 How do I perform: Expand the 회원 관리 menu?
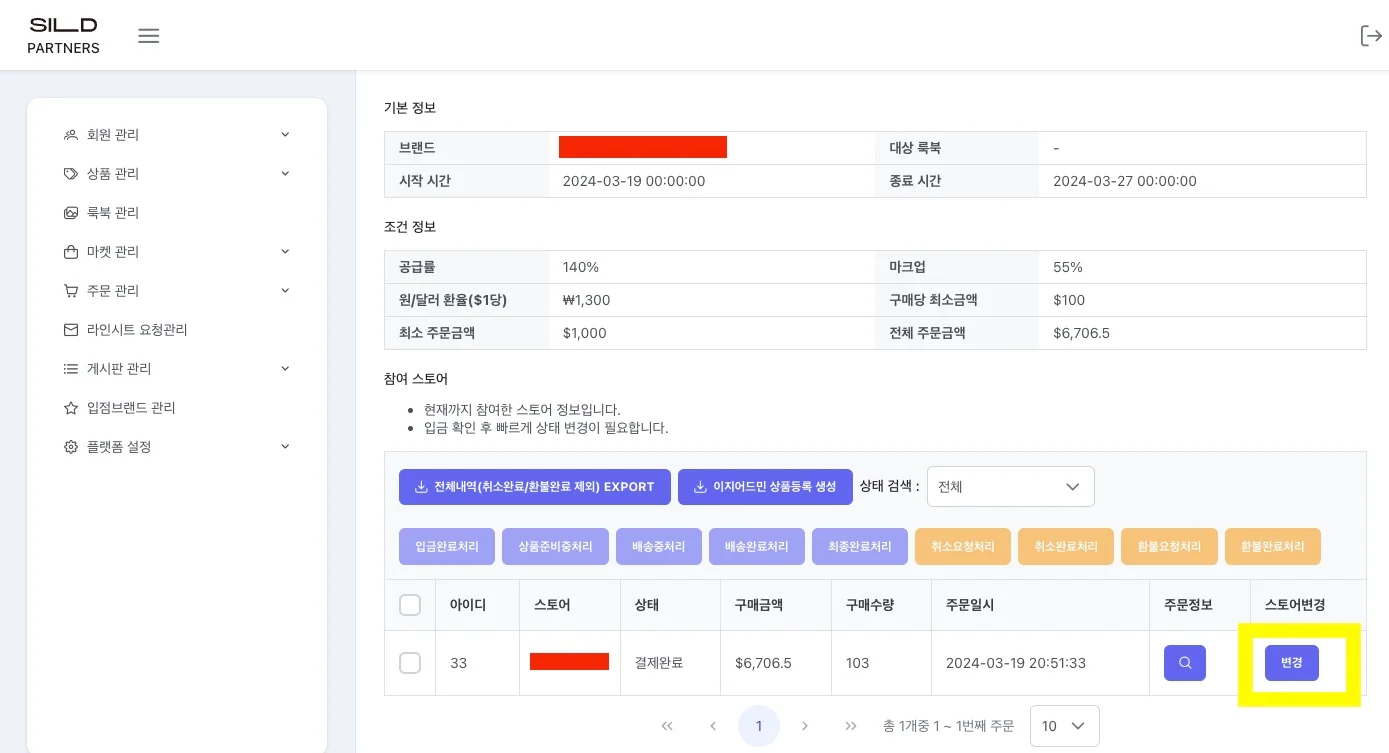pos(176,135)
